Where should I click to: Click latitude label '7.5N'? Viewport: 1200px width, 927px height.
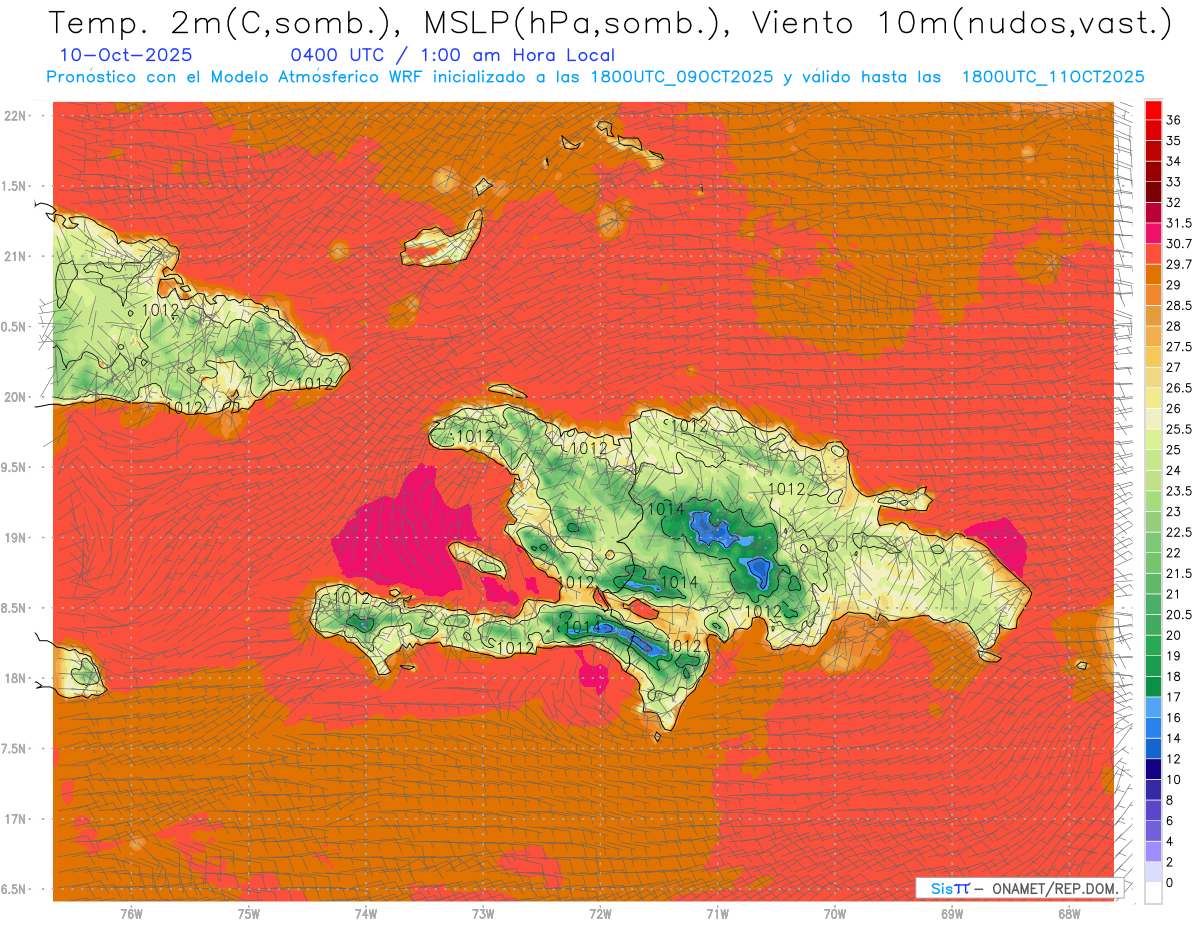pos(13,749)
